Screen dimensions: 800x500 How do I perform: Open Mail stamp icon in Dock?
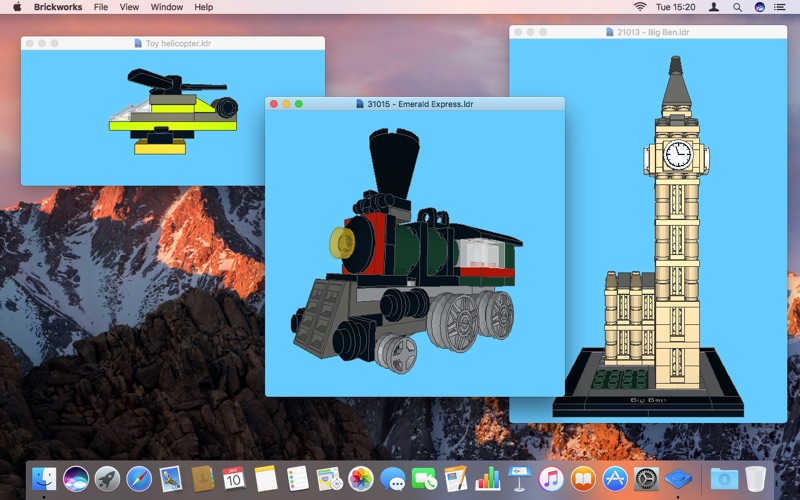(170, 479)
